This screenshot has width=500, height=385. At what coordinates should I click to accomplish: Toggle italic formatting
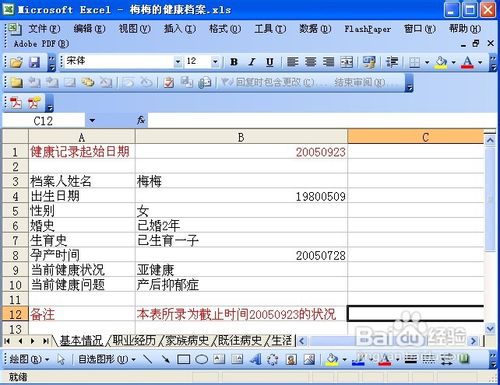pyautogui.click(x=252, y=62)
